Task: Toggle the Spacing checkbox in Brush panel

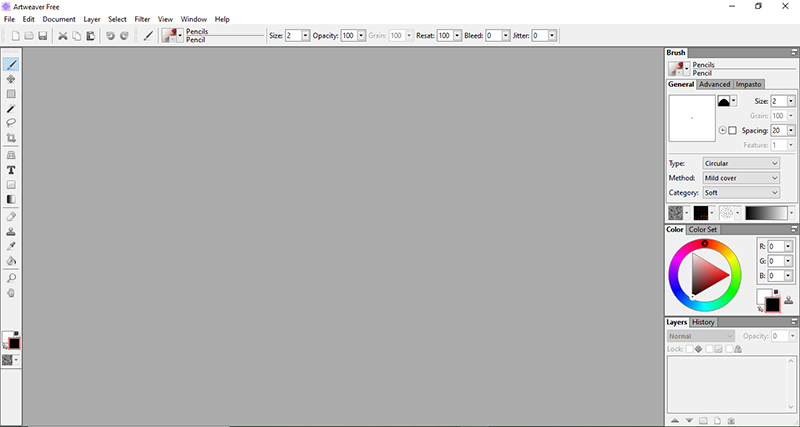Action: [732, 131]
